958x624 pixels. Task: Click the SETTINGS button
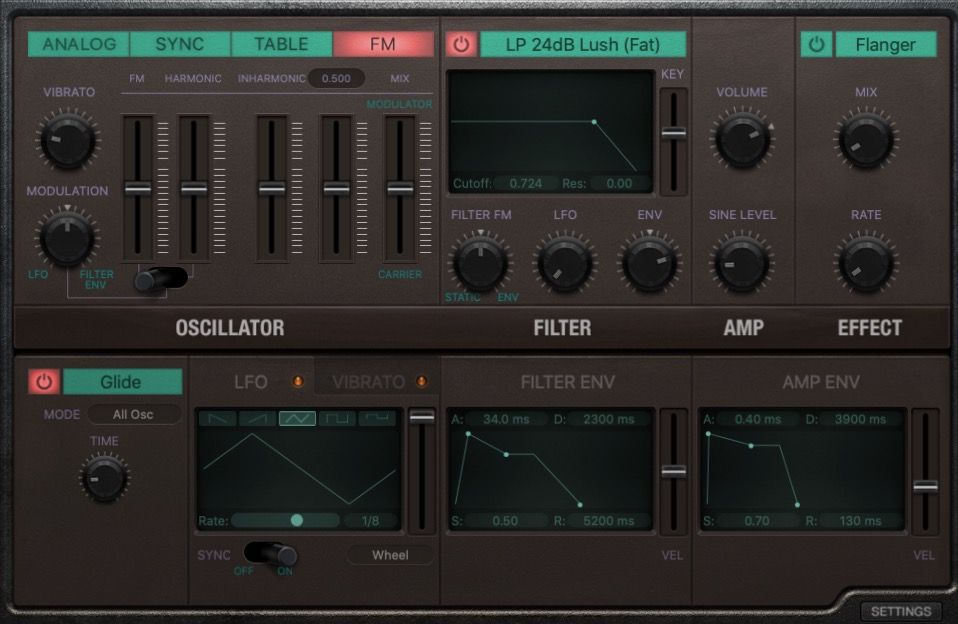tap(902, 611)
